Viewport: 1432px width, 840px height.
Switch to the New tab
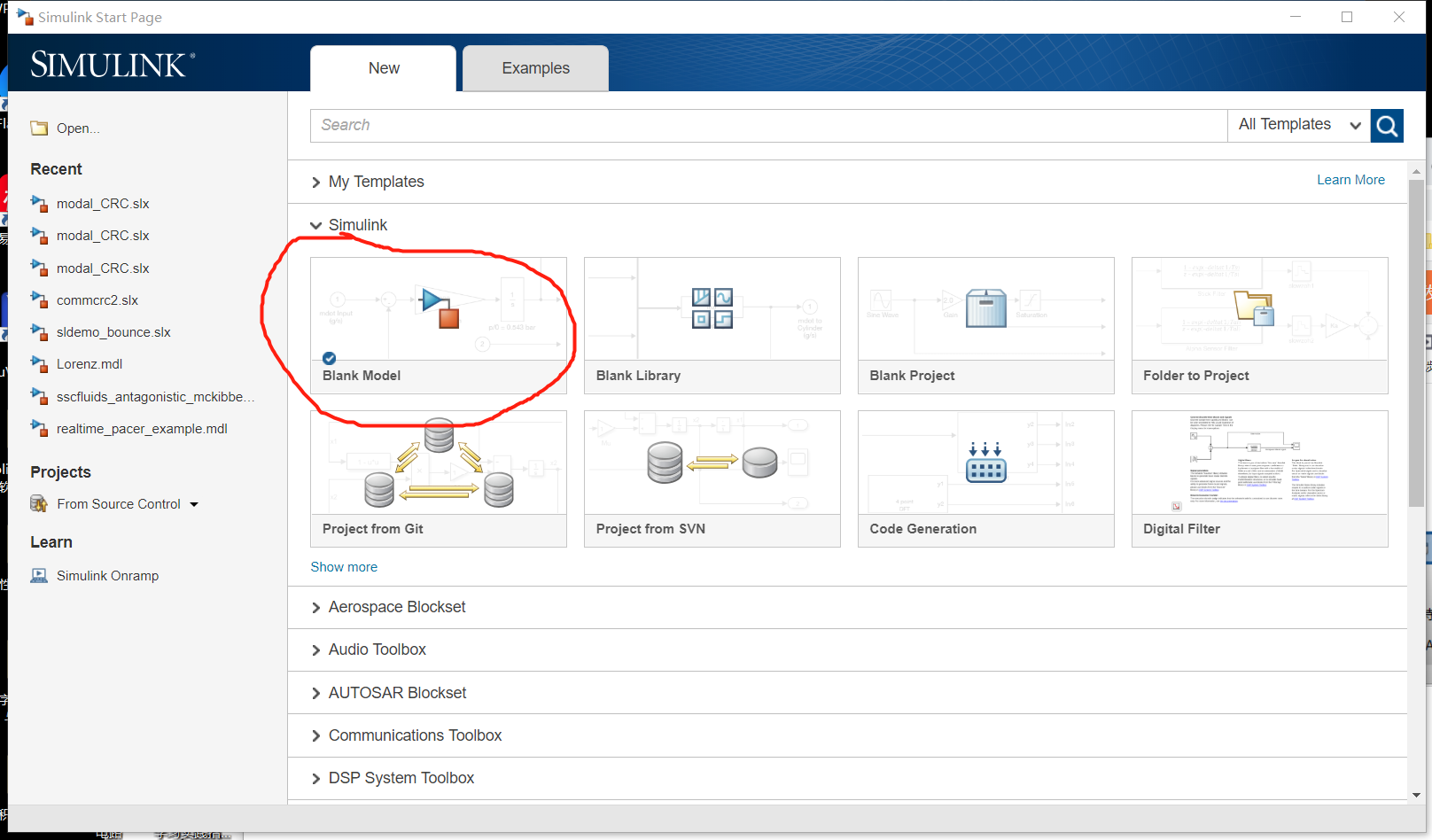click(x=384, y=68)
